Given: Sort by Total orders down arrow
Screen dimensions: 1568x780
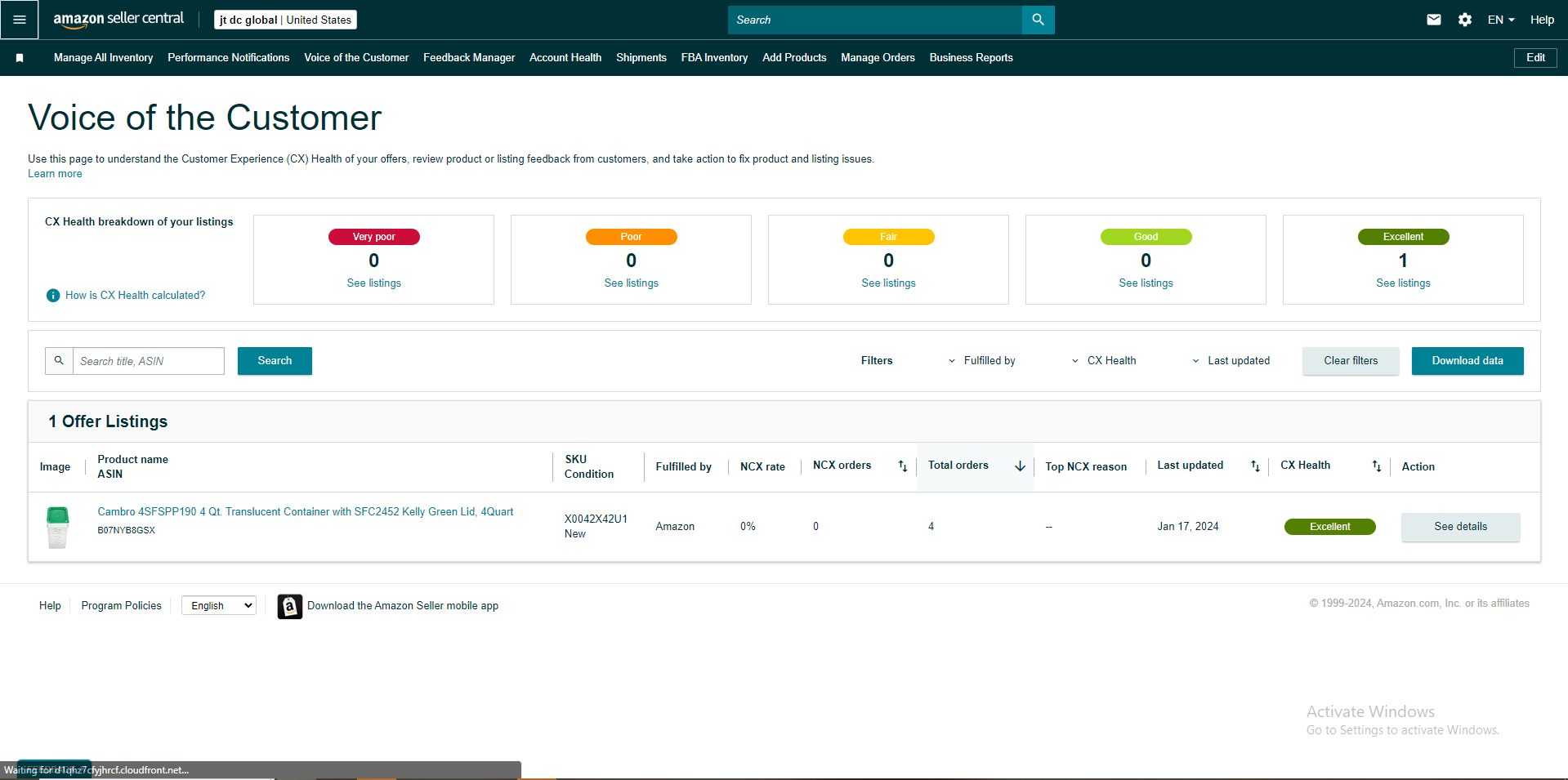Looking at the screenshot, I should (1020, 466).
